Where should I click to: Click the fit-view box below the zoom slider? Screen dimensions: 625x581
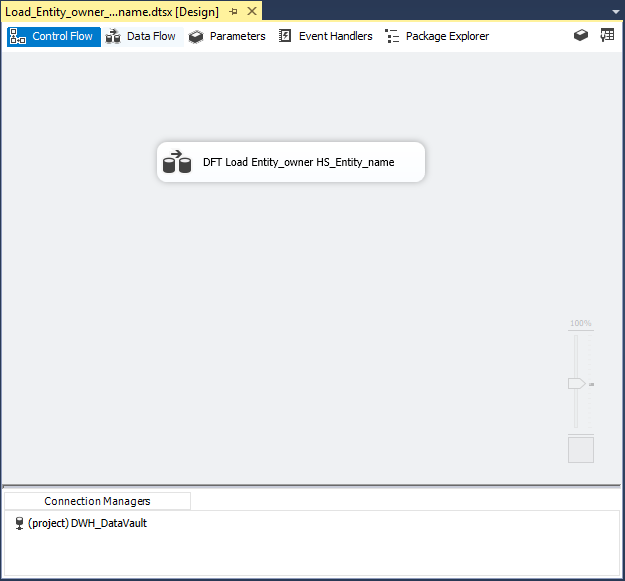click(581, 450)
